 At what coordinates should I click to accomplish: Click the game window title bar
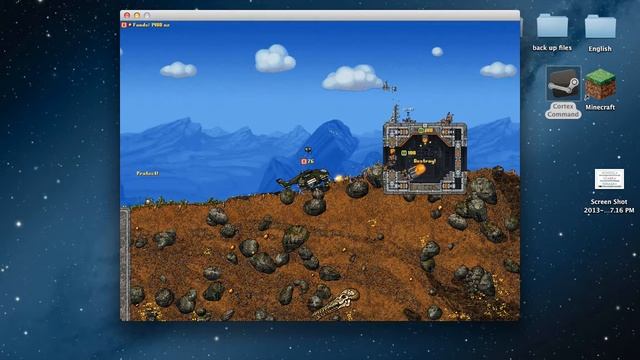click(x=320, y=15)
